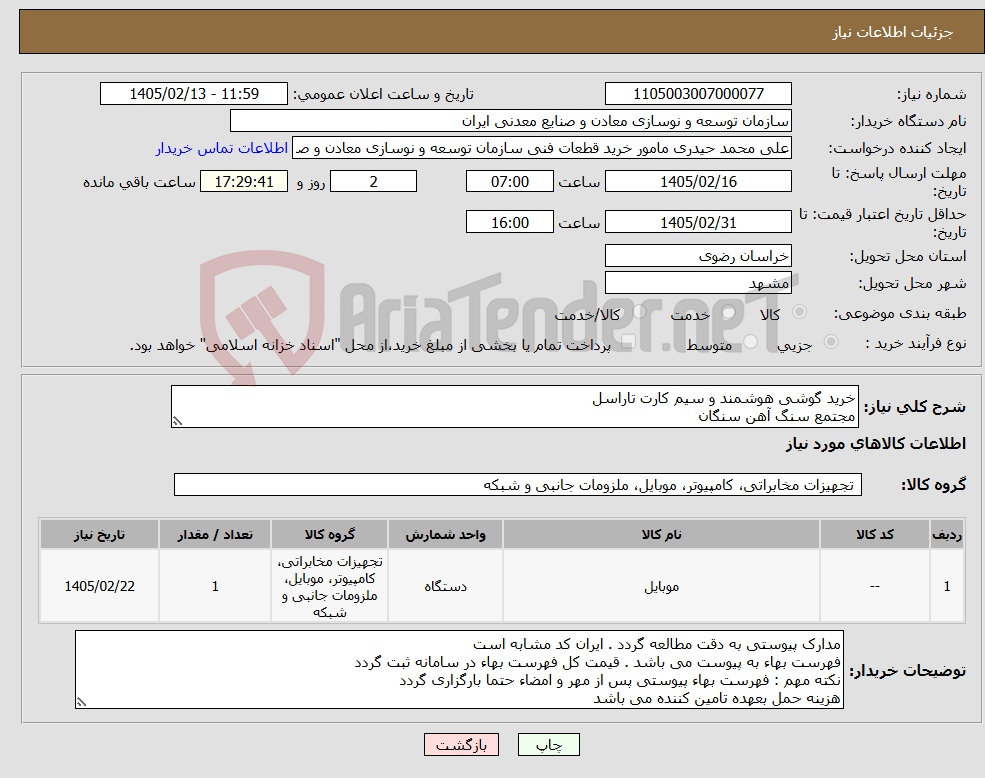985x778 pixels.
Task: Click the واحد شمارش column header
Action: (445, 534)
